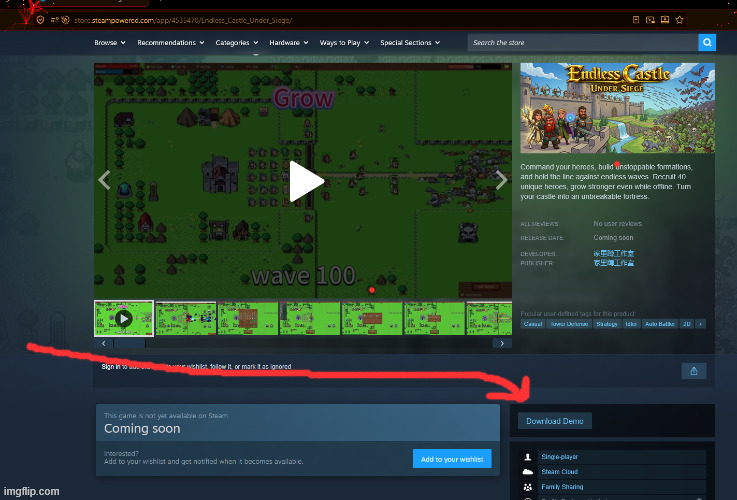
Task: Select the 2D tag
Action: coord(687,324)
